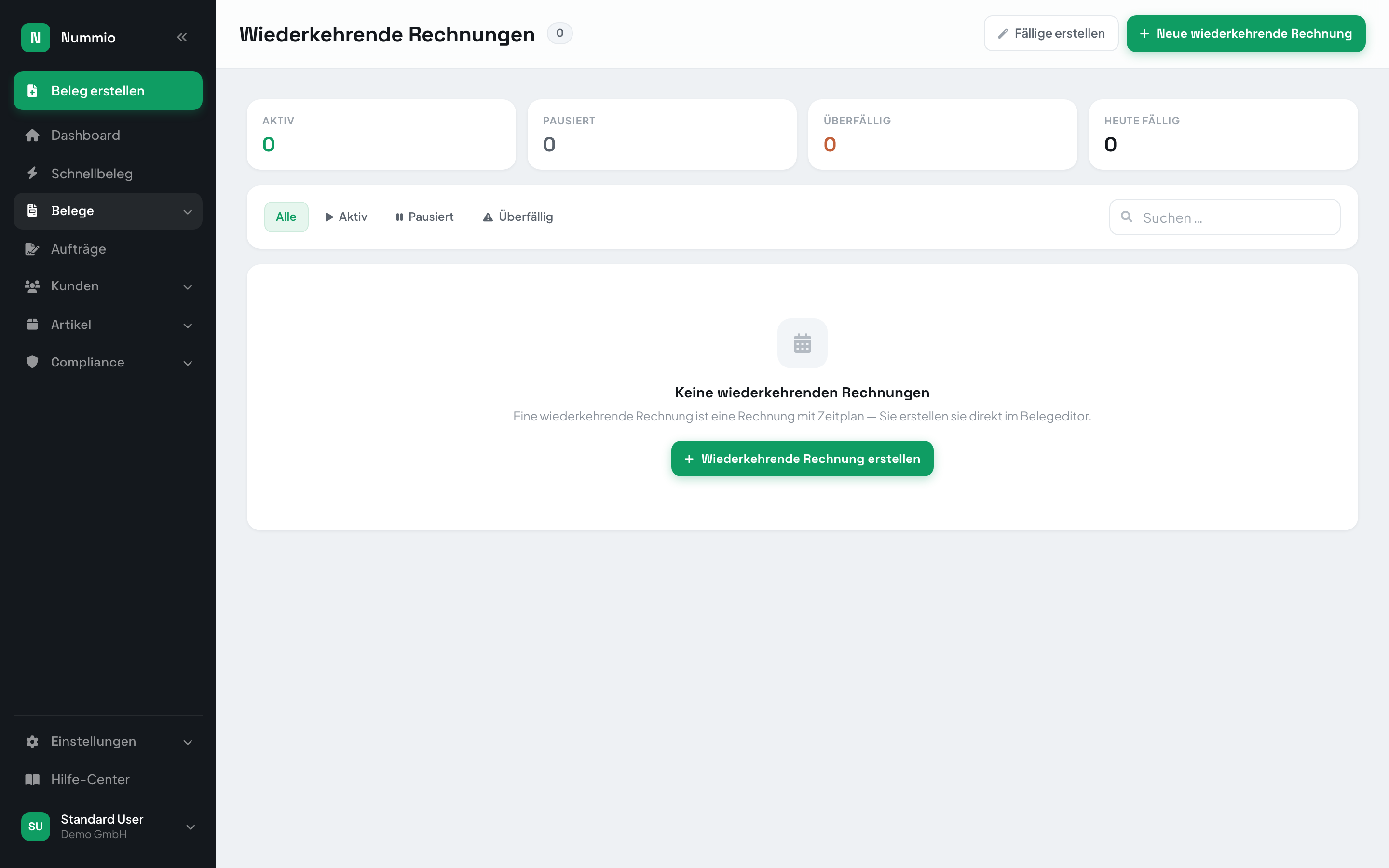The height and width of the screenshot is (868, 1389).
Task: Click the magnifier icon in search box
Action: click(1127, 217)
